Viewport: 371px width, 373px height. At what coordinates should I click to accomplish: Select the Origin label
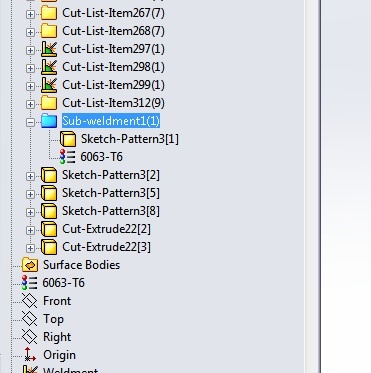(59, 355)
